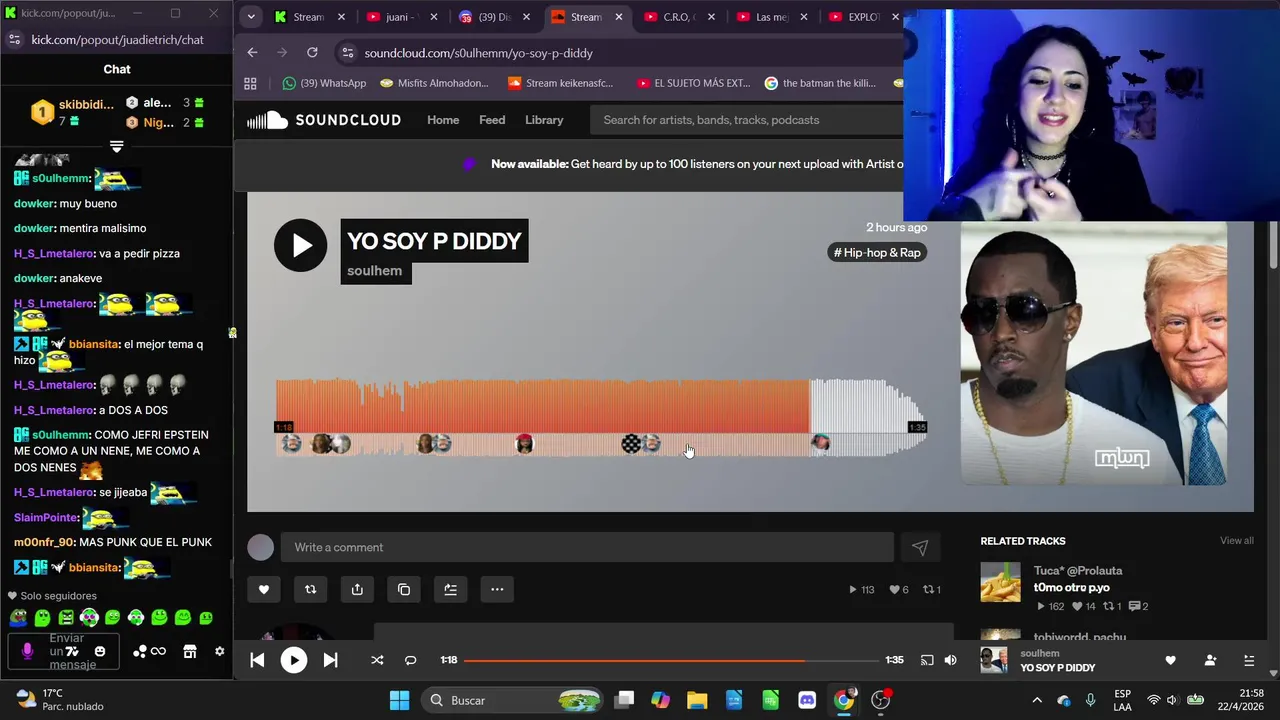Open the Library page
The image size is (1280, 720).
point(544,120)
